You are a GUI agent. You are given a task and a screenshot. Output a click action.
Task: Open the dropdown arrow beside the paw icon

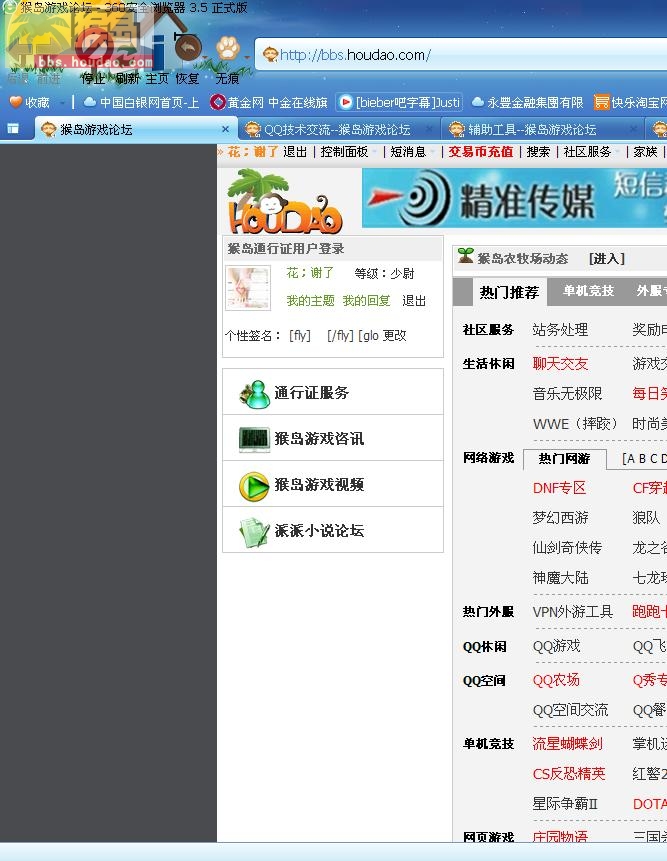click(247, 57)
